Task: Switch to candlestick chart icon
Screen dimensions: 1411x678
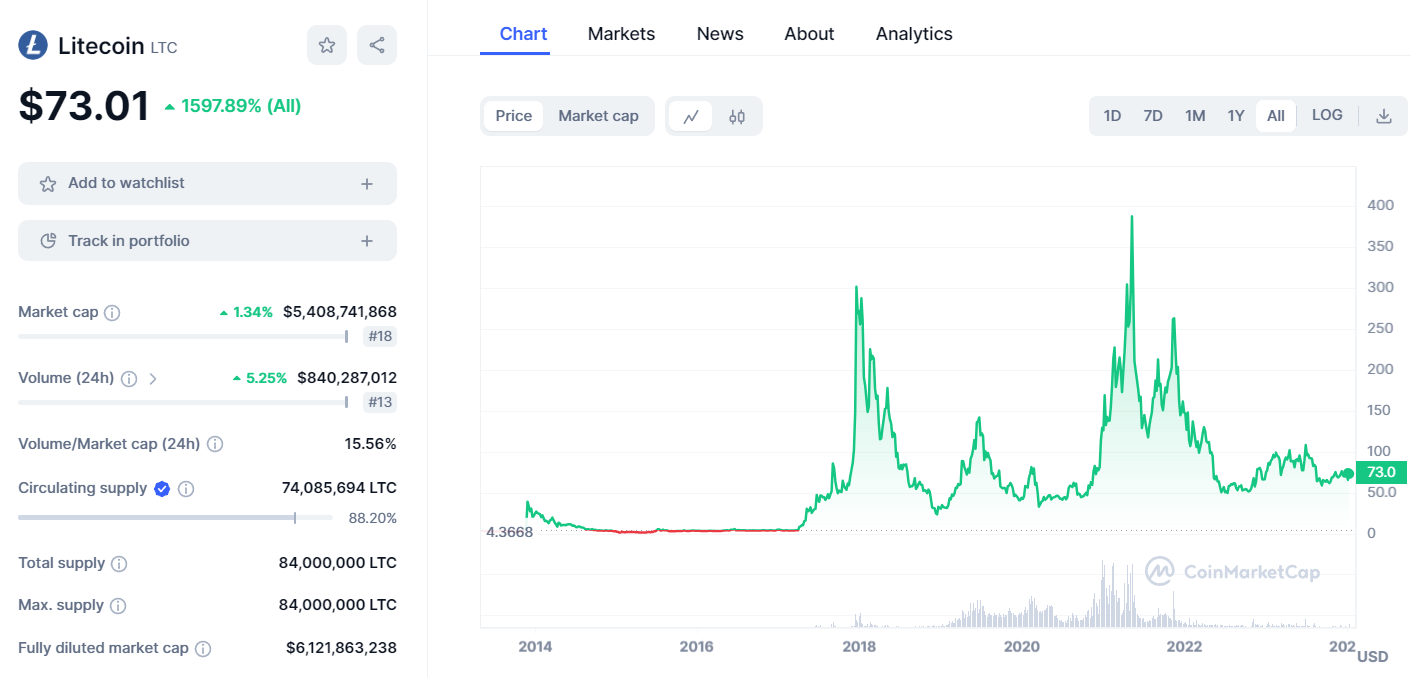Action: [737, 116]
